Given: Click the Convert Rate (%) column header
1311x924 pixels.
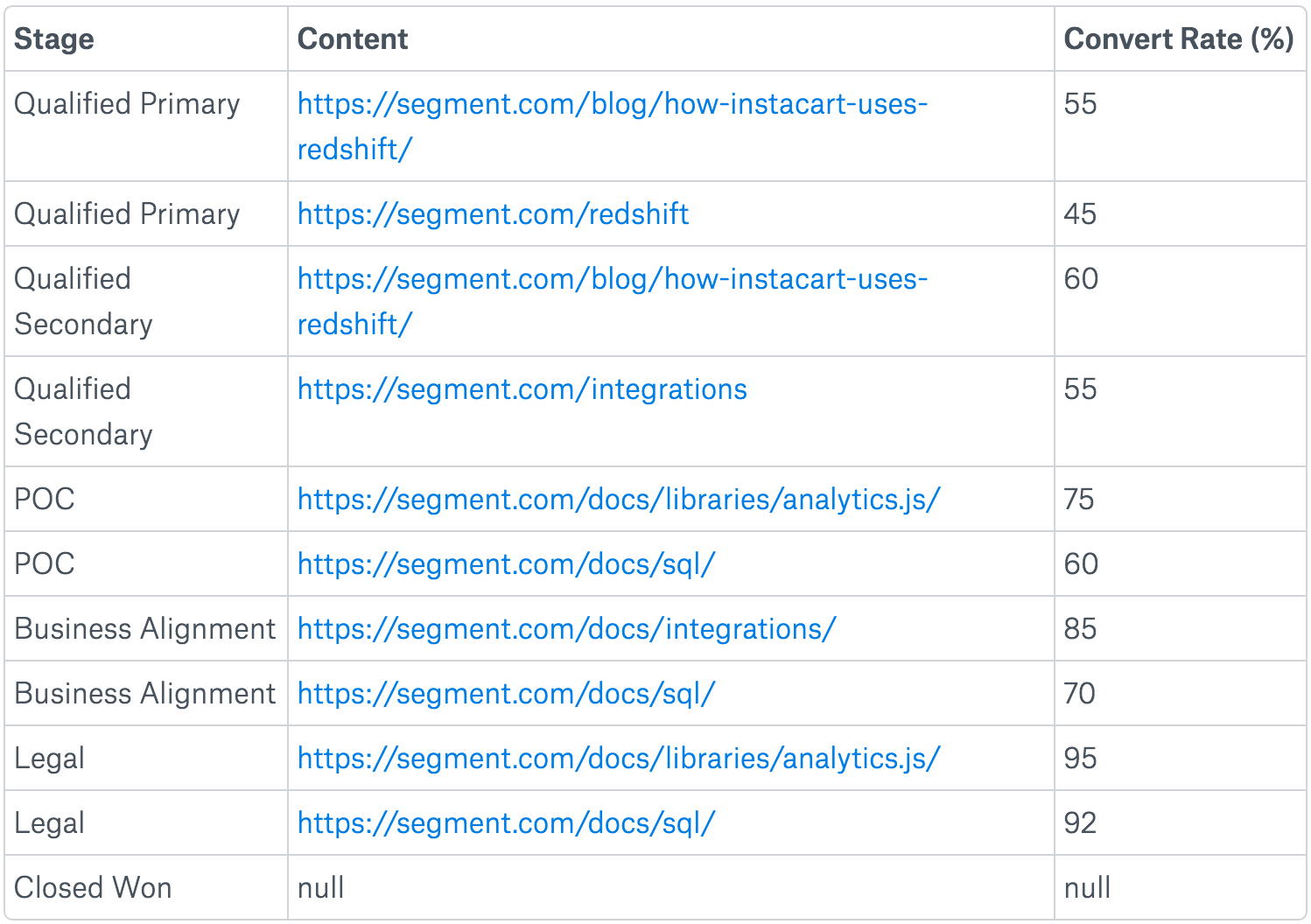Looking at the screenshot, I should (x=1178, y=39).
